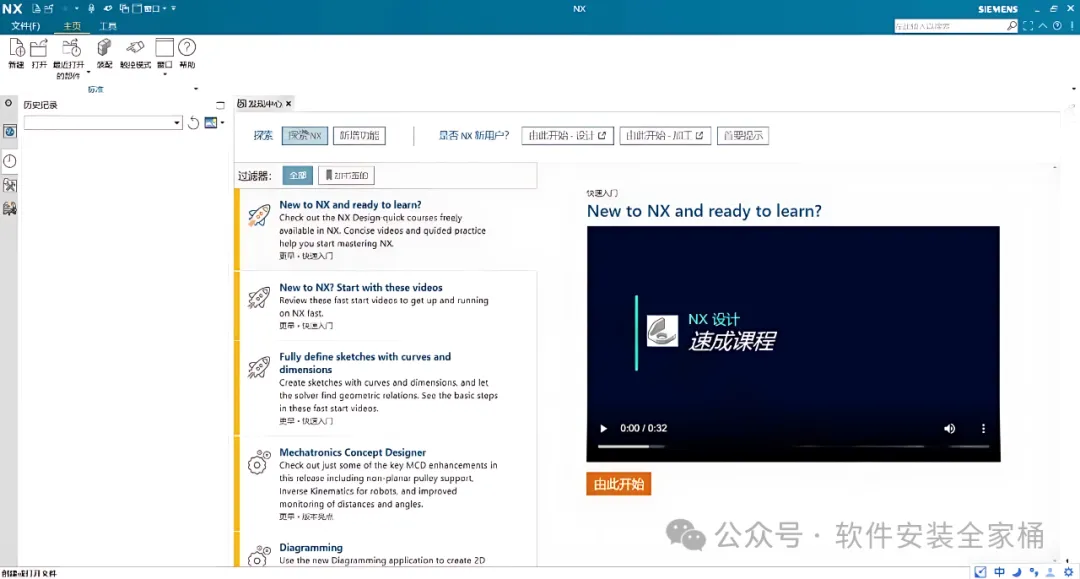Open the window layout dropdown in title bar

pos(164,9)
